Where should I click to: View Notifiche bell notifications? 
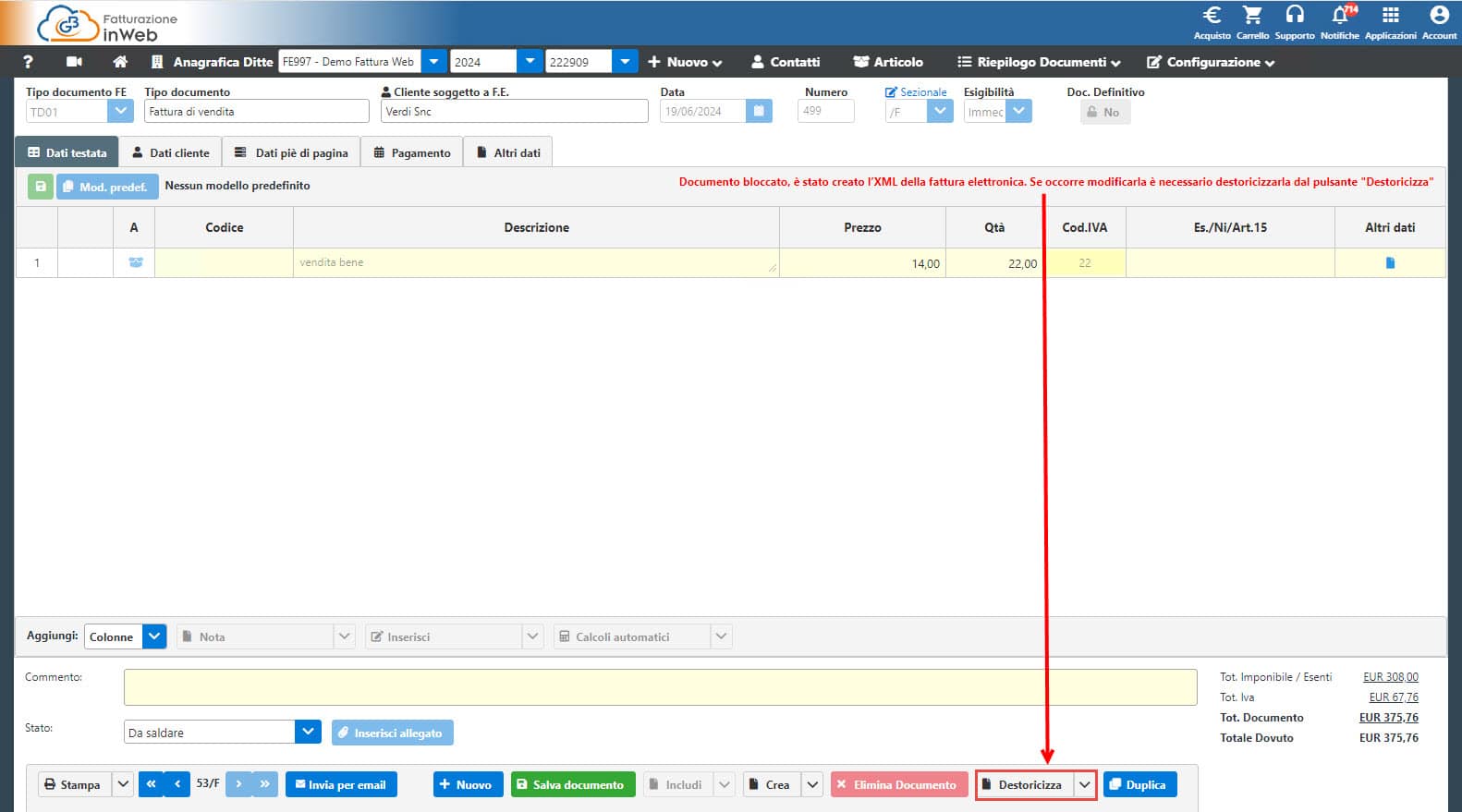click(x=1340, y=23)
